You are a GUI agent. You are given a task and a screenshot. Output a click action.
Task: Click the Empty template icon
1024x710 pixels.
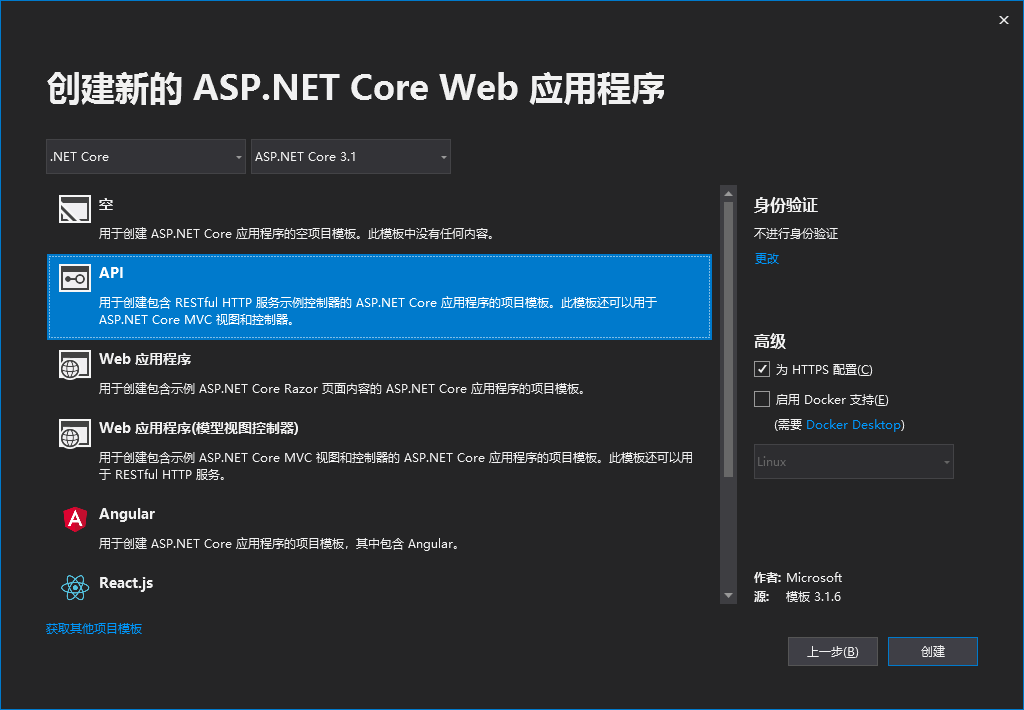(75, 209)
